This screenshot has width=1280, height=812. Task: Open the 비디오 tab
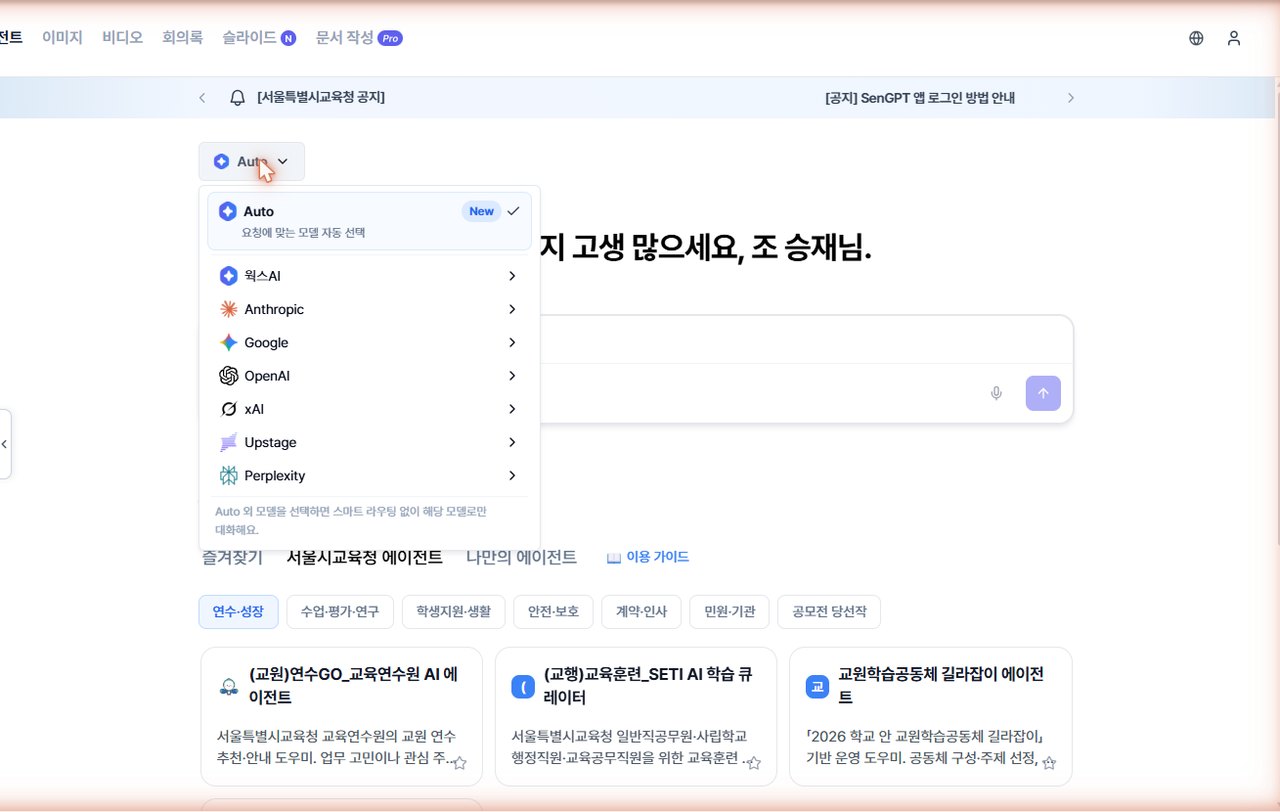(122, 38)
